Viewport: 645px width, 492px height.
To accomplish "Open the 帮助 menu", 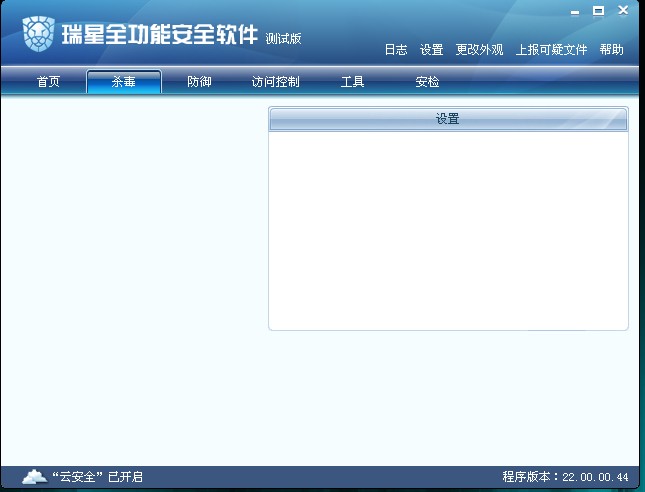I will pos(611,50).
